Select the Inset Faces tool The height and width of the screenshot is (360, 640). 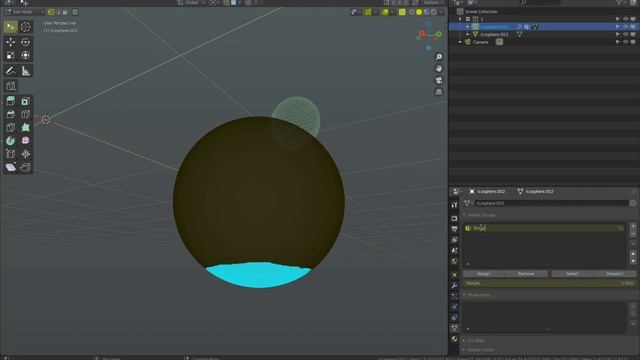point(25,101)
